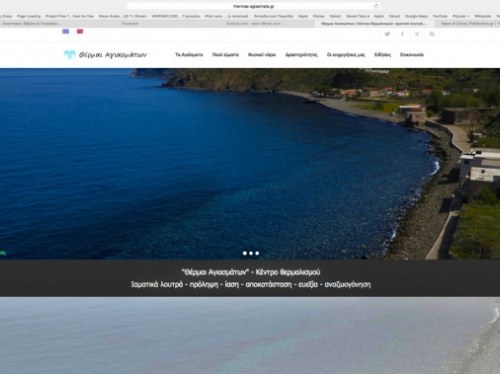Select the third slideshow dot
Screen dimensions: 500x374
pos(257,253)
